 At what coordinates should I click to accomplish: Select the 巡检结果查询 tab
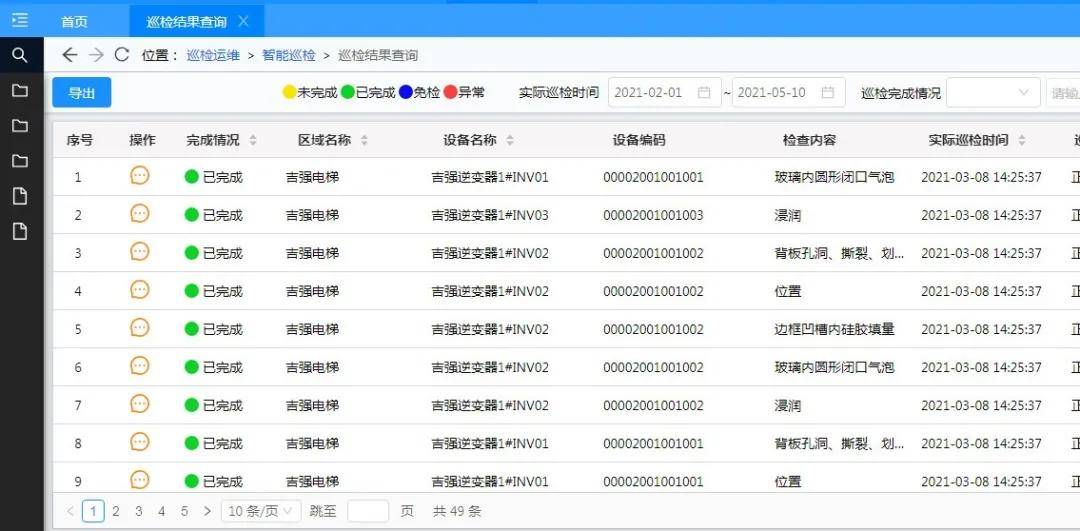point(186,22)
